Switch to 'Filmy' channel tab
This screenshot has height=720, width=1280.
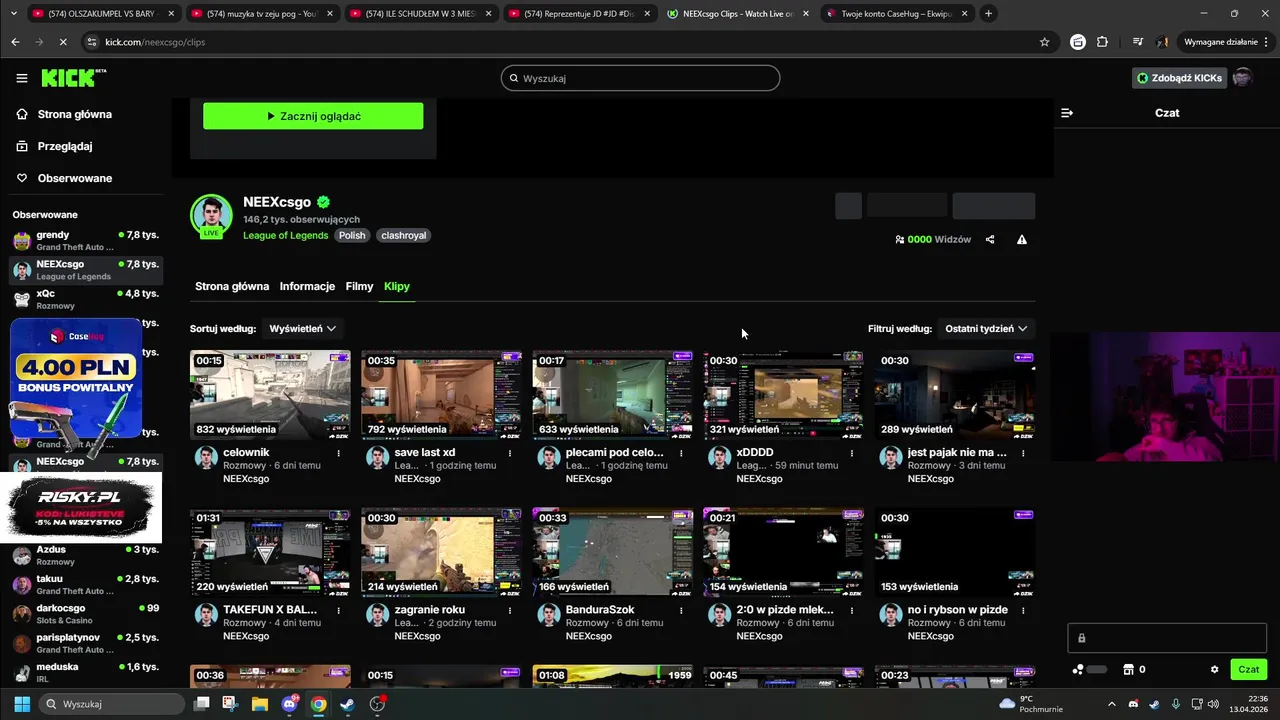[x=359, y=286]
